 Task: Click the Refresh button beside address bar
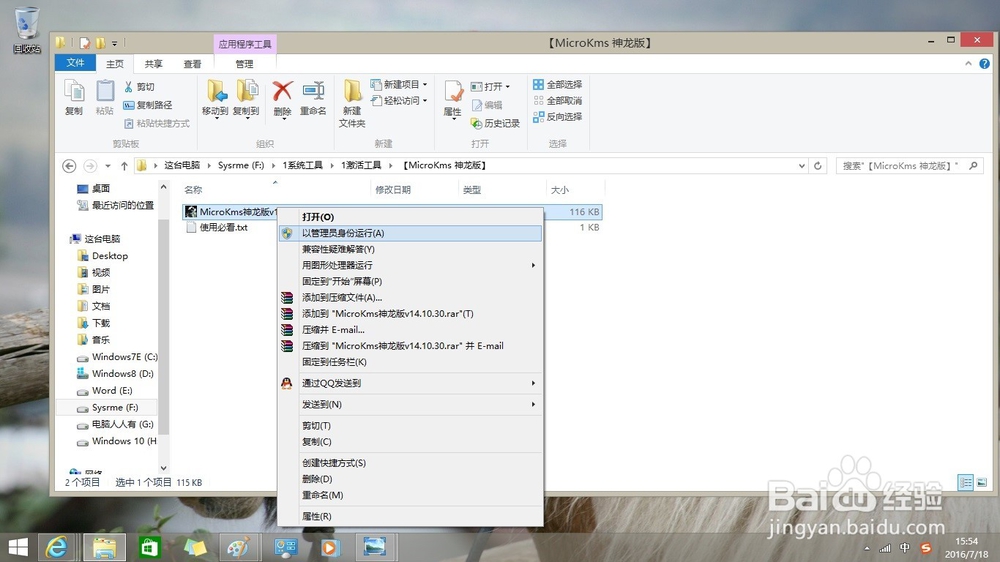(x=818, y=166)
